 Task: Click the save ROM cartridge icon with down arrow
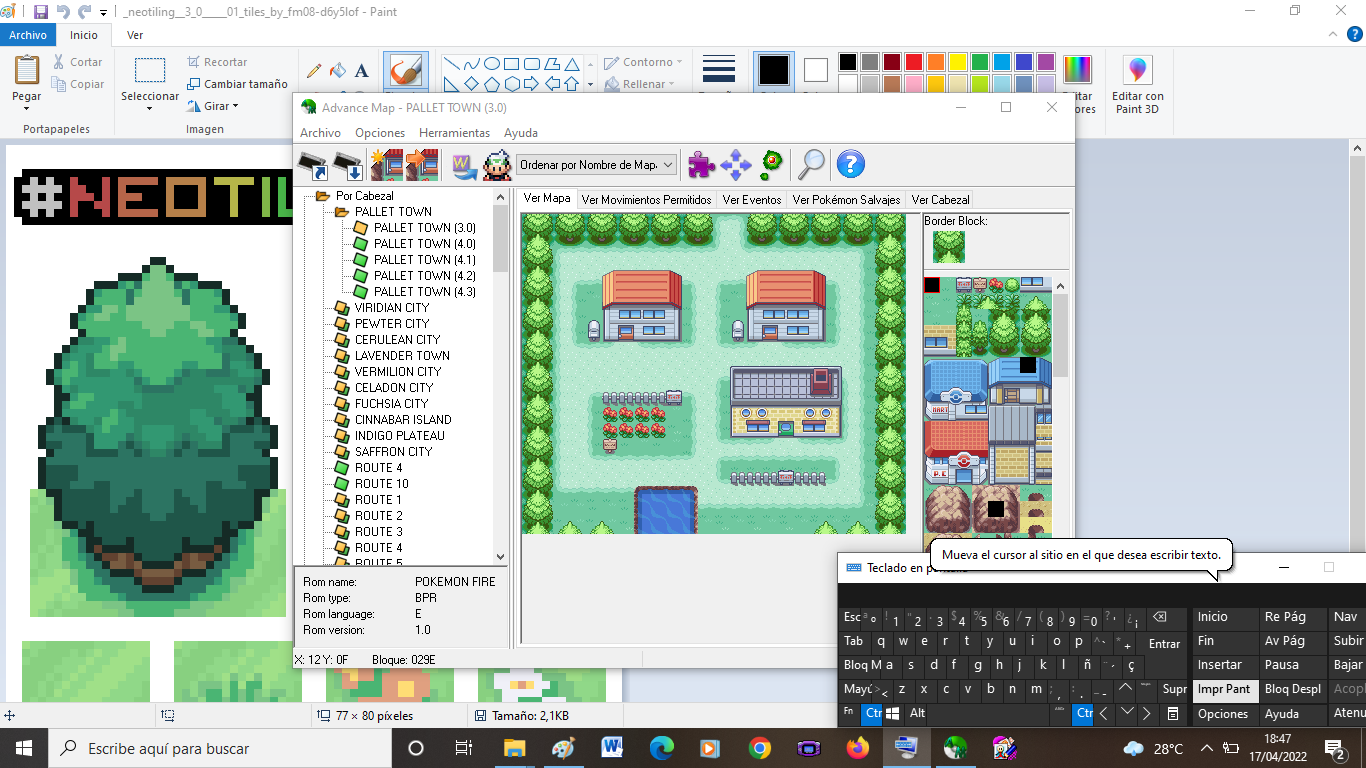348,164
